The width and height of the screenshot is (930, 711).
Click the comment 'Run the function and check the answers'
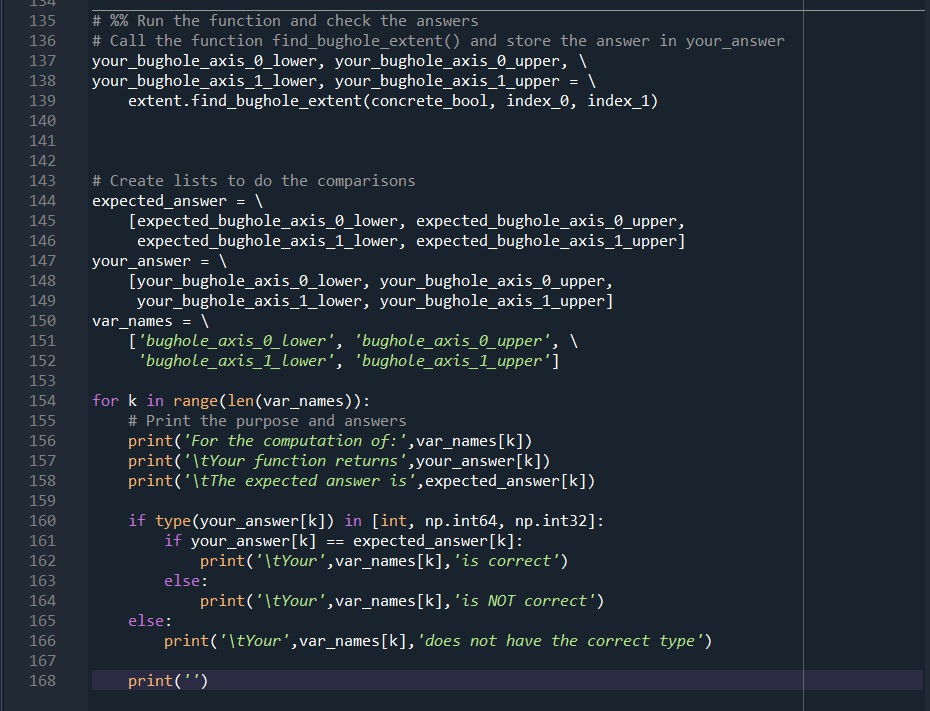[307, 21]
